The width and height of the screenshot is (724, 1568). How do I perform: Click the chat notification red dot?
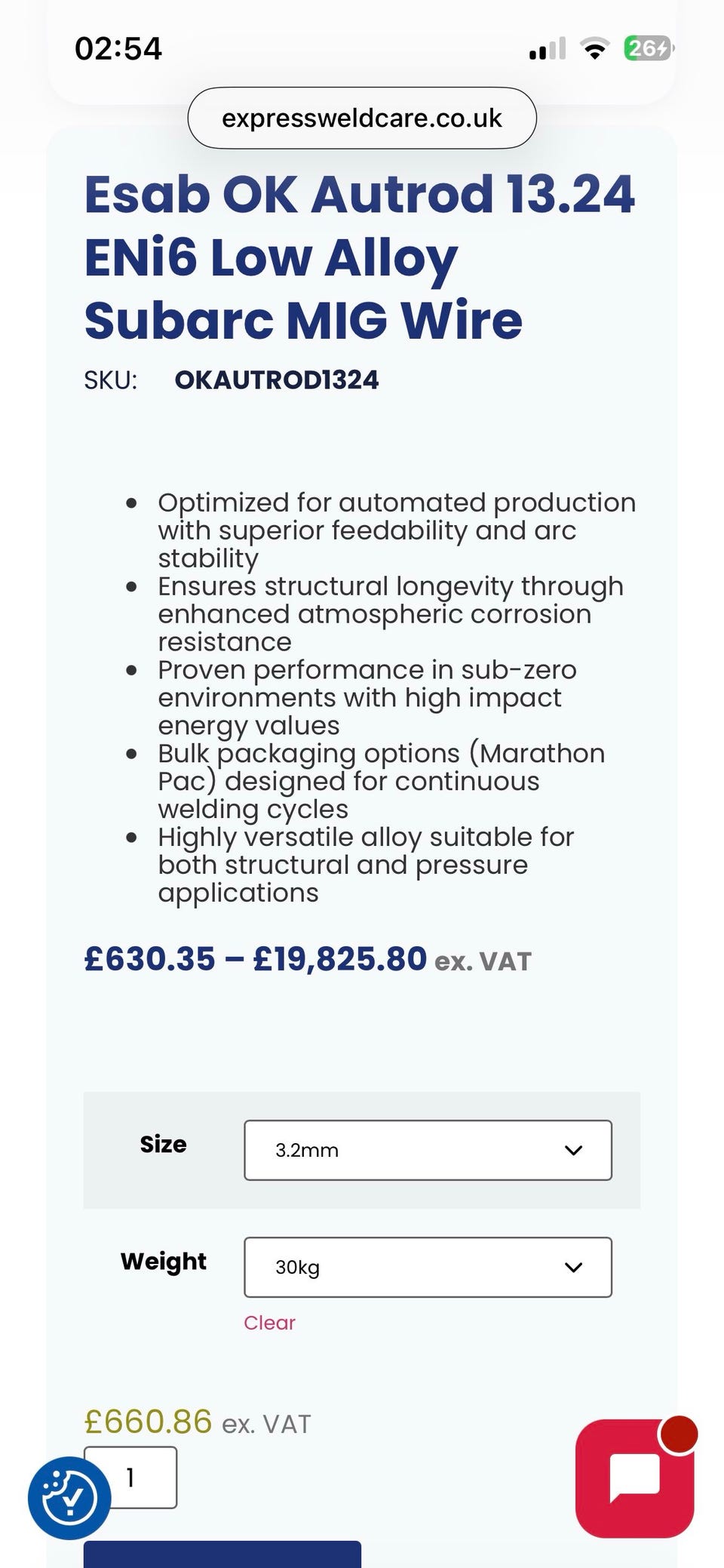(x=679, y=1433)
